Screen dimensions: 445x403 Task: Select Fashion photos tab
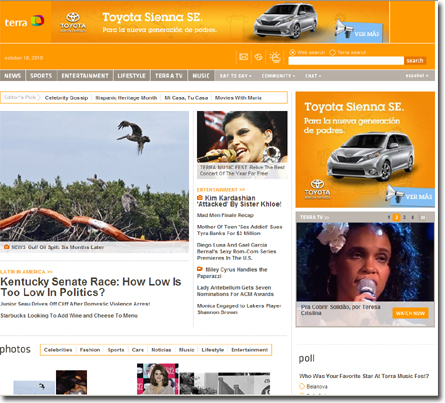pyautogui.click(x=90, y=350)
